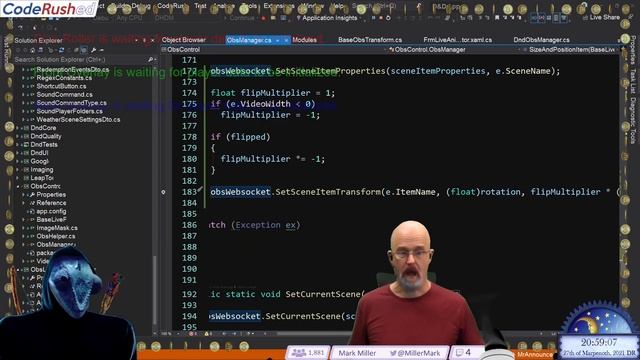
Task: Select SoundCommand.cs file
Action: [64, 95]
